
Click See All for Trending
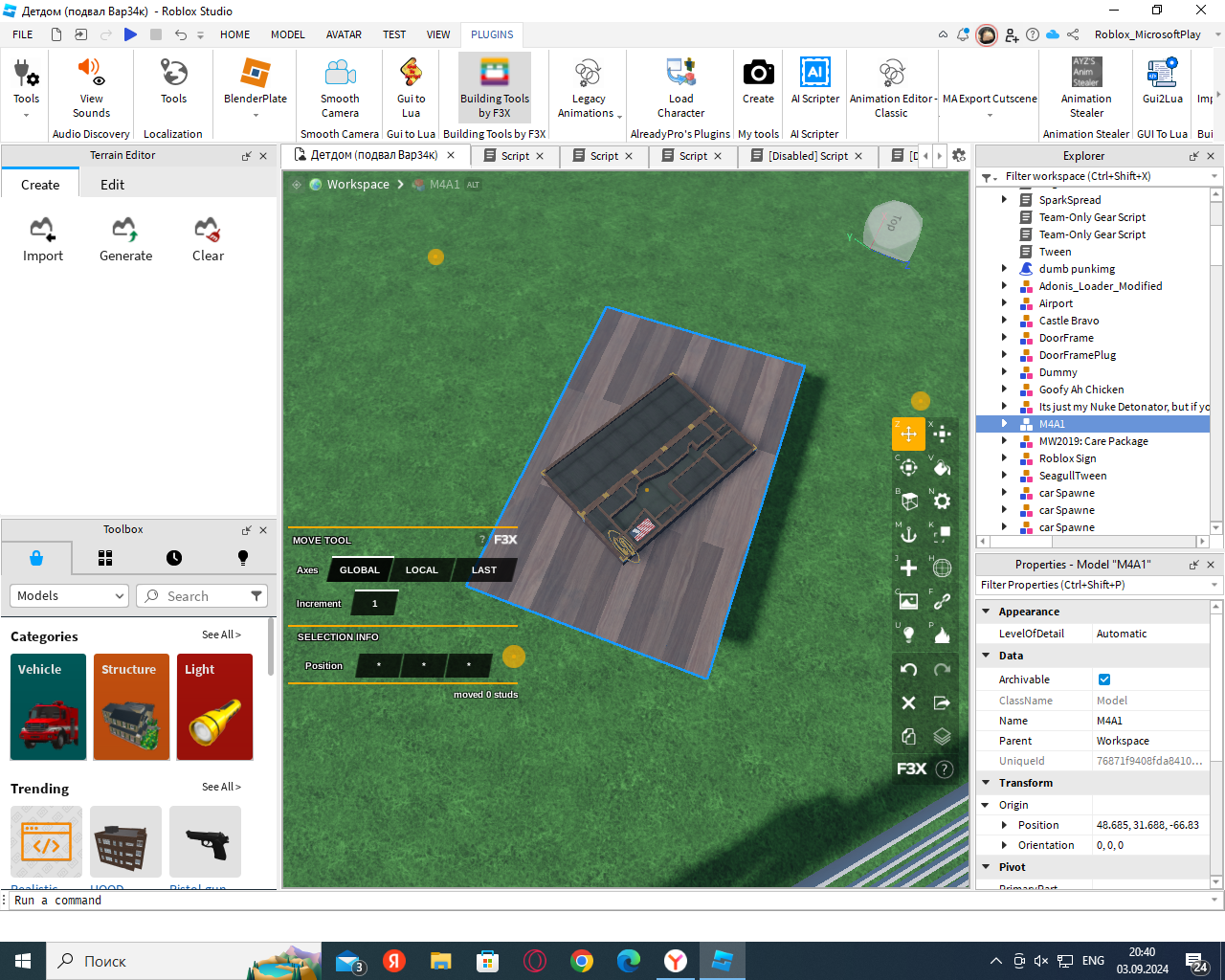pyautogui.click(x=221, y=787)
